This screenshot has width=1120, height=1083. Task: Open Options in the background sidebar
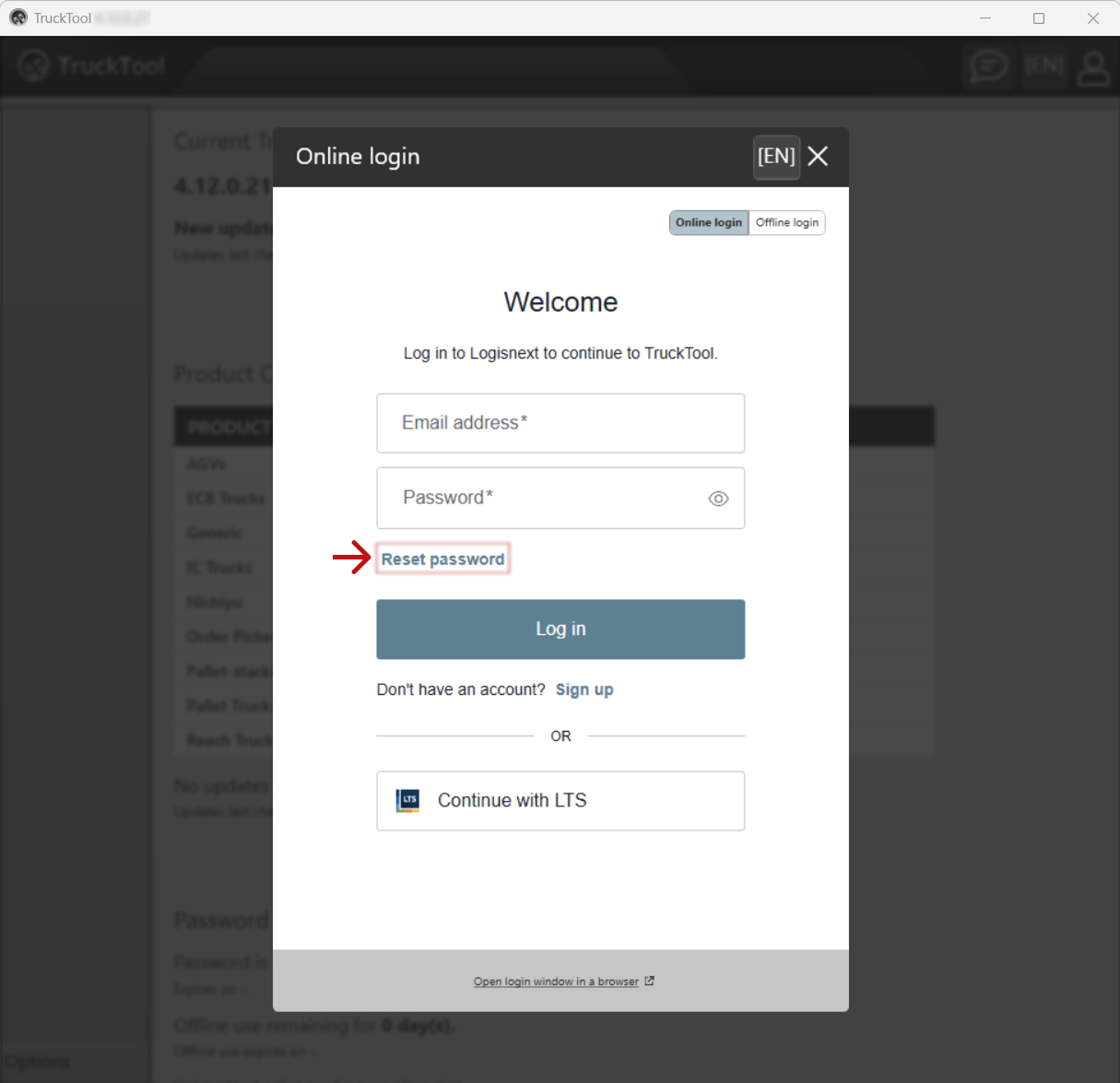39,1062
